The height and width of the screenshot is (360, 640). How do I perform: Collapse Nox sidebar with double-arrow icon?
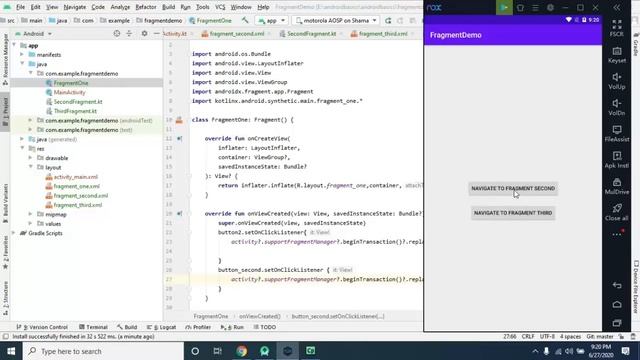coord(617,7)
